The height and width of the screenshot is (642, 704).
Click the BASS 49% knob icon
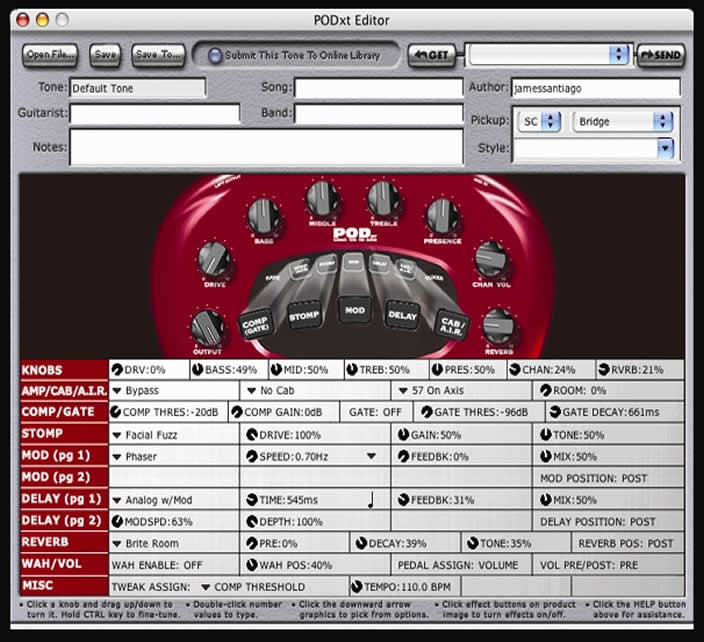[x=198, y=369]
